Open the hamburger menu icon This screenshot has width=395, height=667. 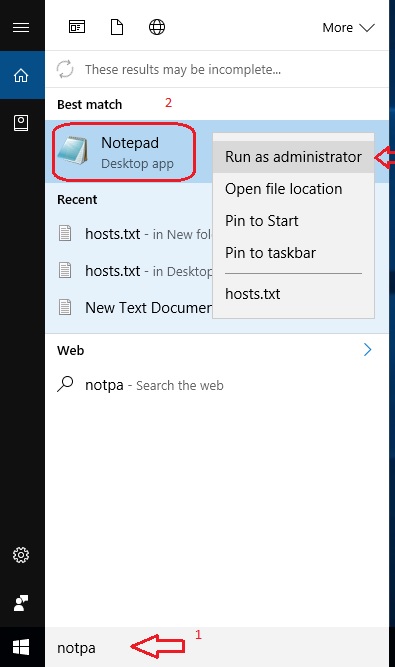point(21,28)
